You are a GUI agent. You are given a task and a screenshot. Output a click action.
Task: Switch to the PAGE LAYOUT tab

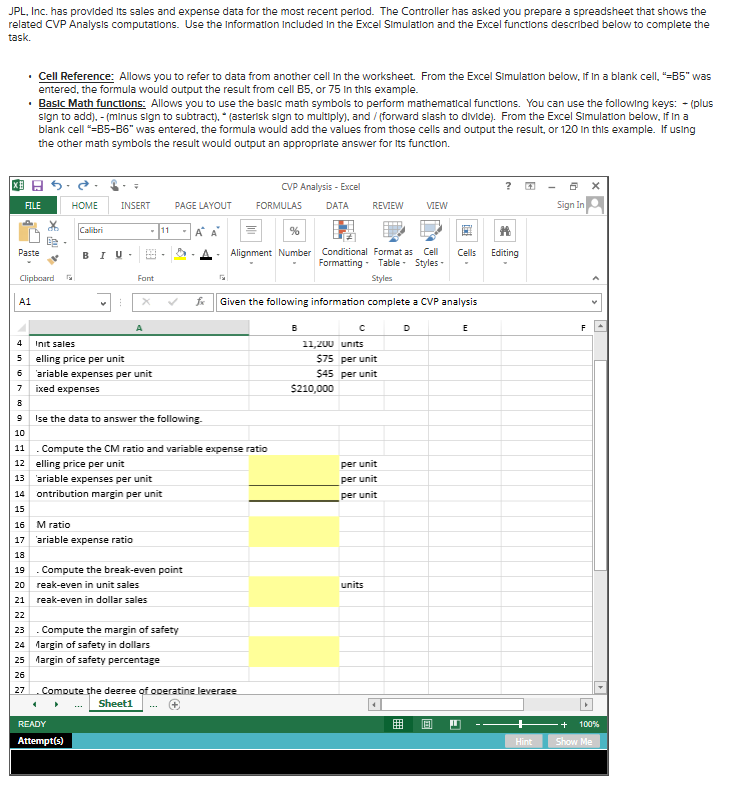pos(203,206)
